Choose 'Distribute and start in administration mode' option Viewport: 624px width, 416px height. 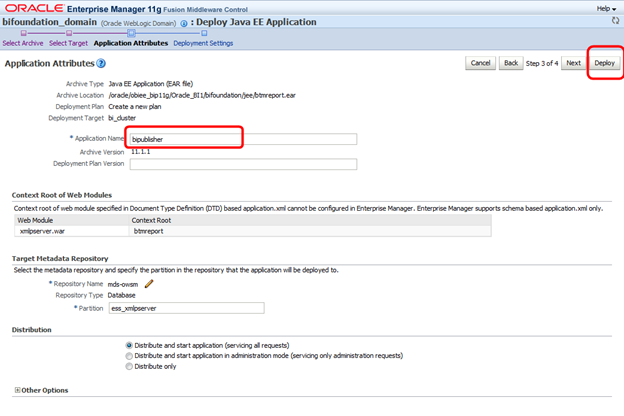[129, 355]
